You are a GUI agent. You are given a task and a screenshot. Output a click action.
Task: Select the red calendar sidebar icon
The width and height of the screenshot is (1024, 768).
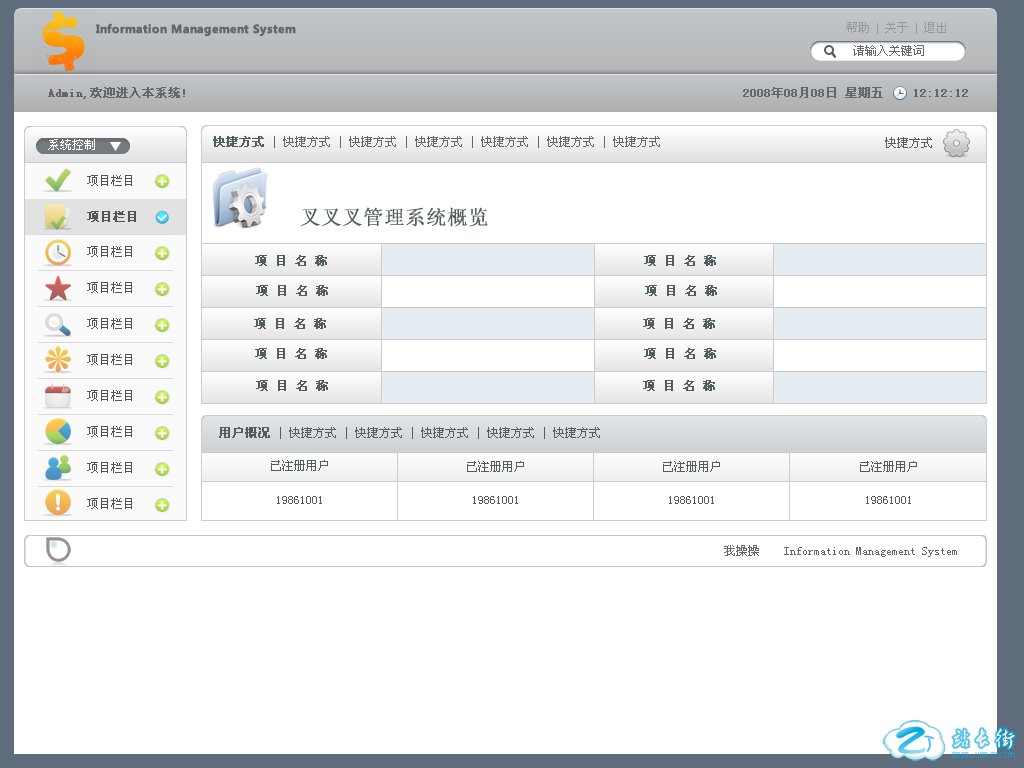pos(58,396)
